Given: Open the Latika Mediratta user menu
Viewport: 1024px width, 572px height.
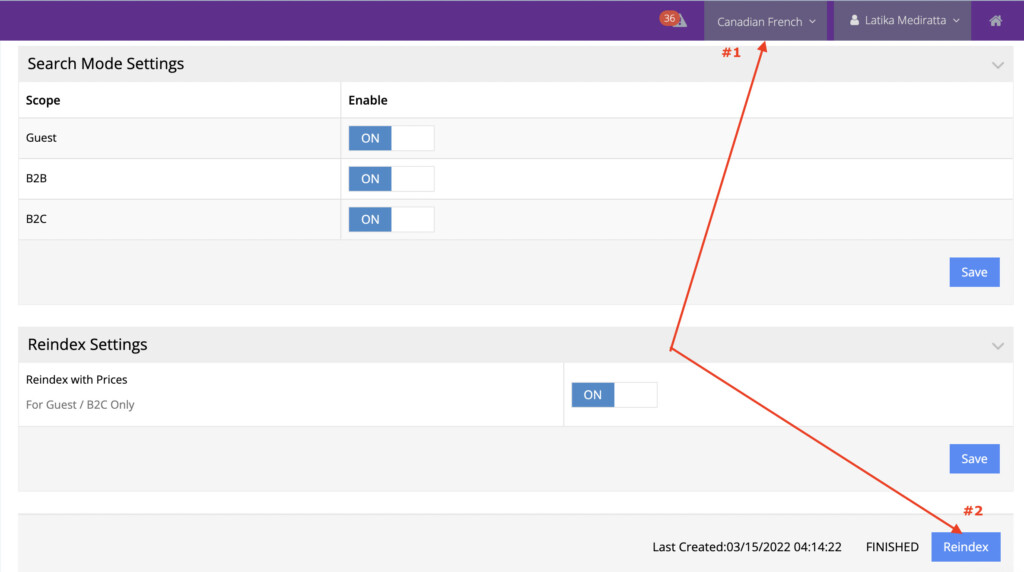Looking at the screenshot, I should point(903,21).
